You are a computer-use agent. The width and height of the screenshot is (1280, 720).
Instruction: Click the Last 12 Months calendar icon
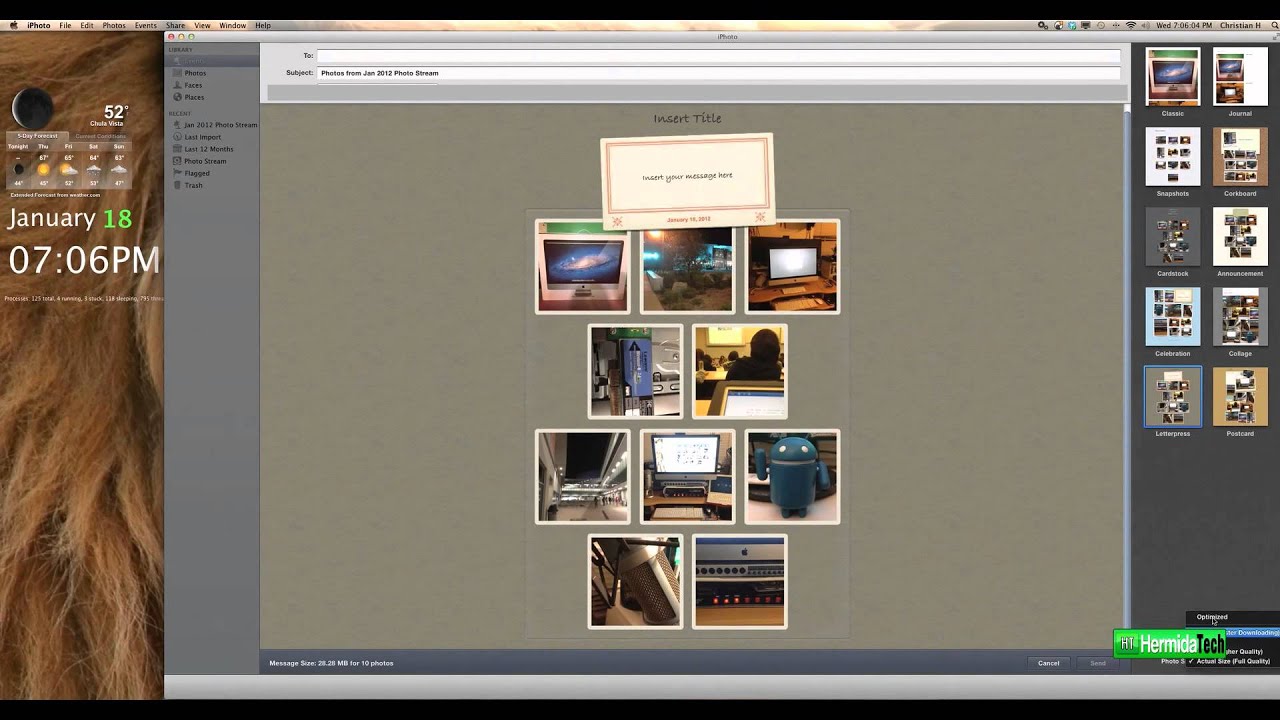177,149
